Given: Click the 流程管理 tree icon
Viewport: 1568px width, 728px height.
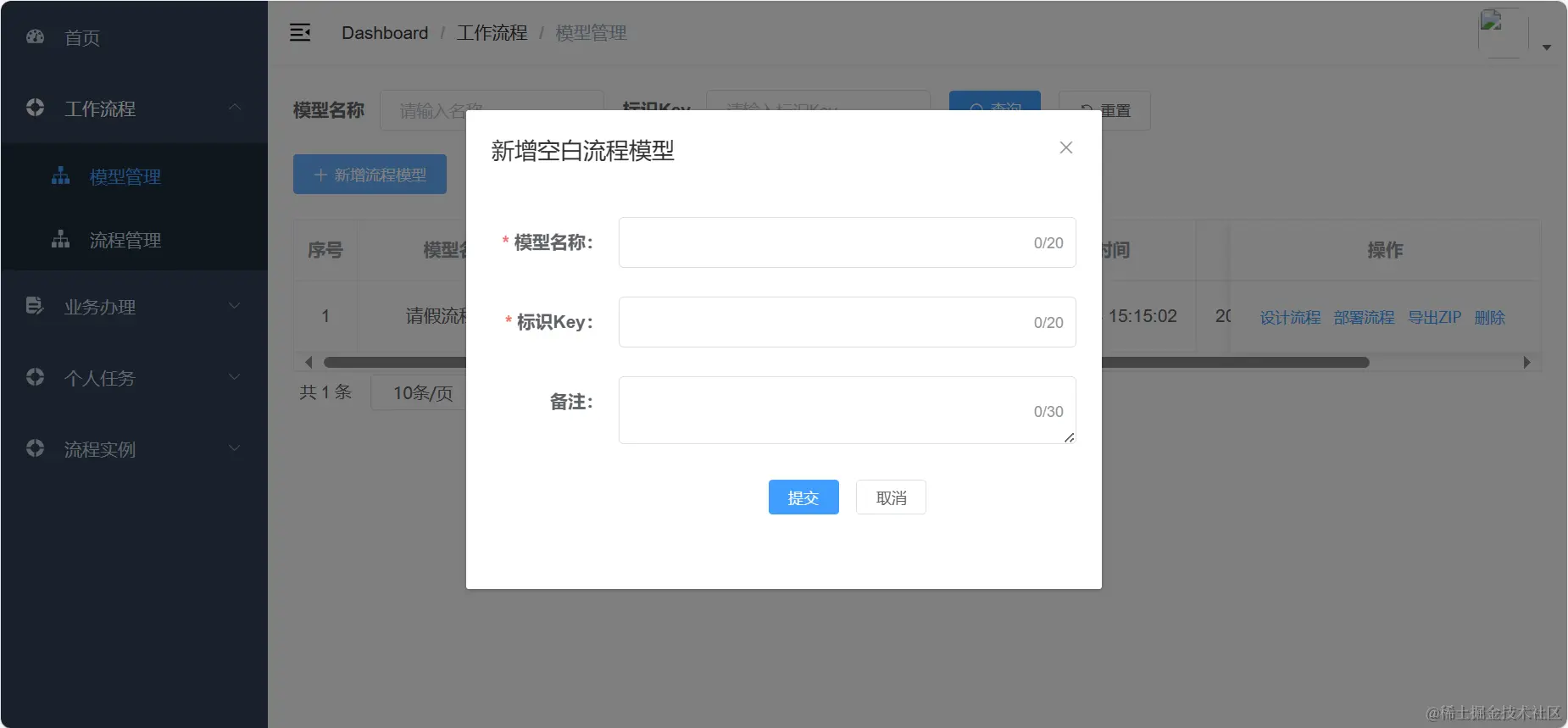Looking at the screenshot, I should tap(60, 240).
